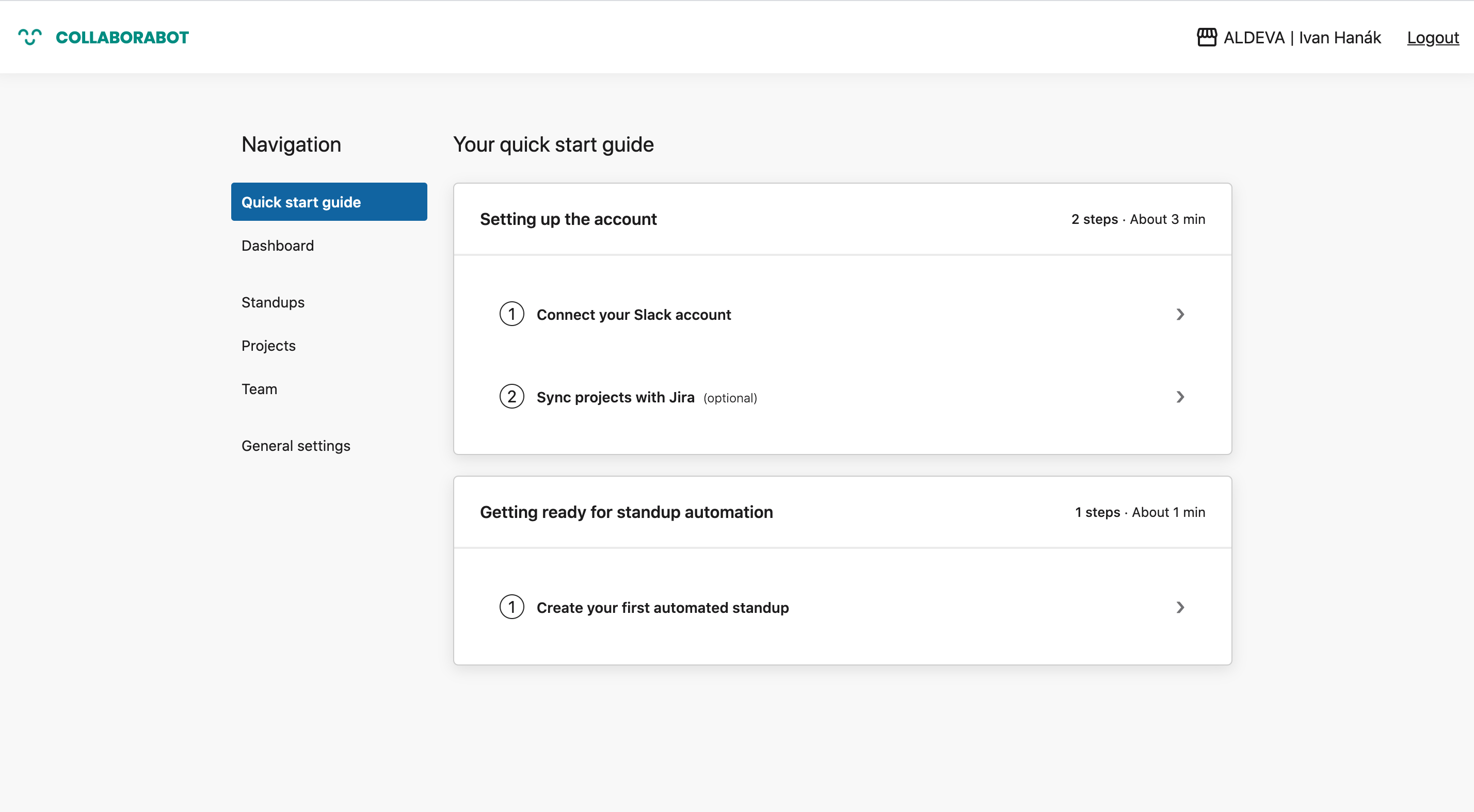Open the Projects page

268,346
